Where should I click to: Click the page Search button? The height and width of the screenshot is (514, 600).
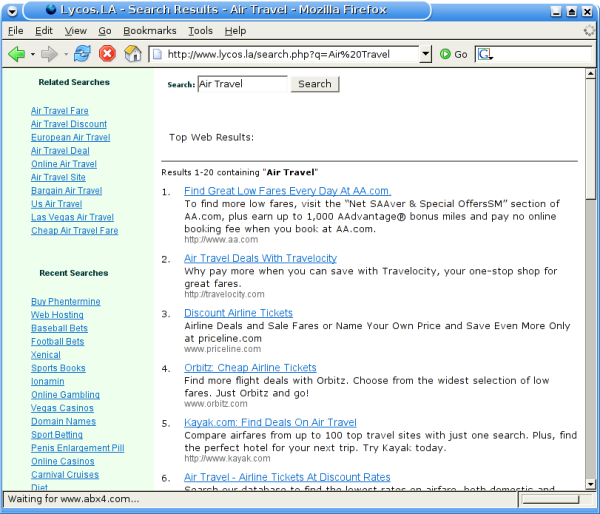315,84
